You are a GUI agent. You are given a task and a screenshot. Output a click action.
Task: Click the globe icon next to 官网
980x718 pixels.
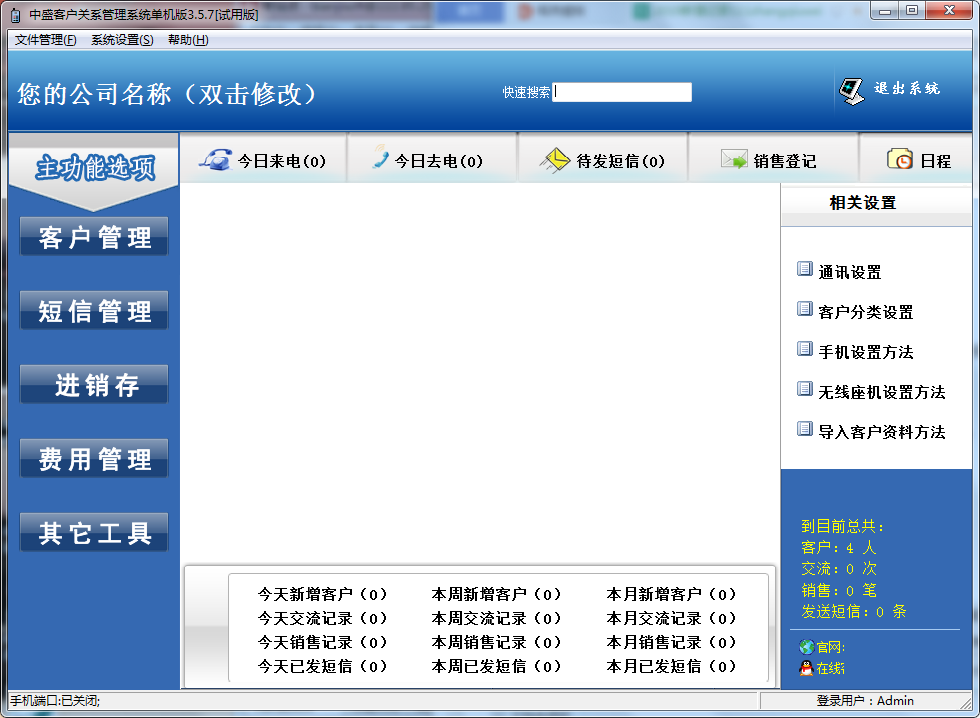(x=806, y=647)
